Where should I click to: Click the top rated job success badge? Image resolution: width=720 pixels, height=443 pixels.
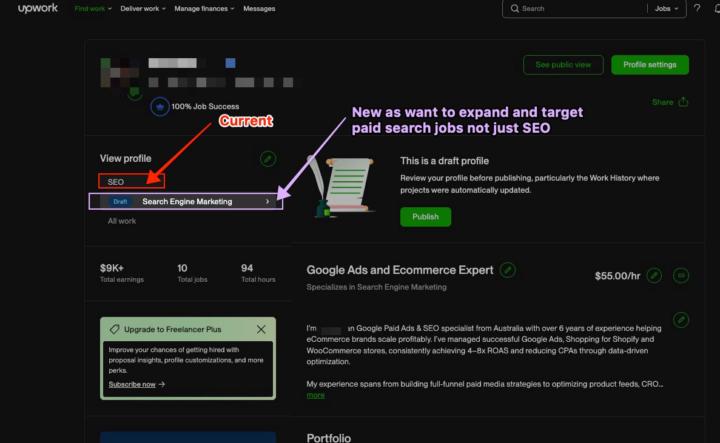point(159,107)
